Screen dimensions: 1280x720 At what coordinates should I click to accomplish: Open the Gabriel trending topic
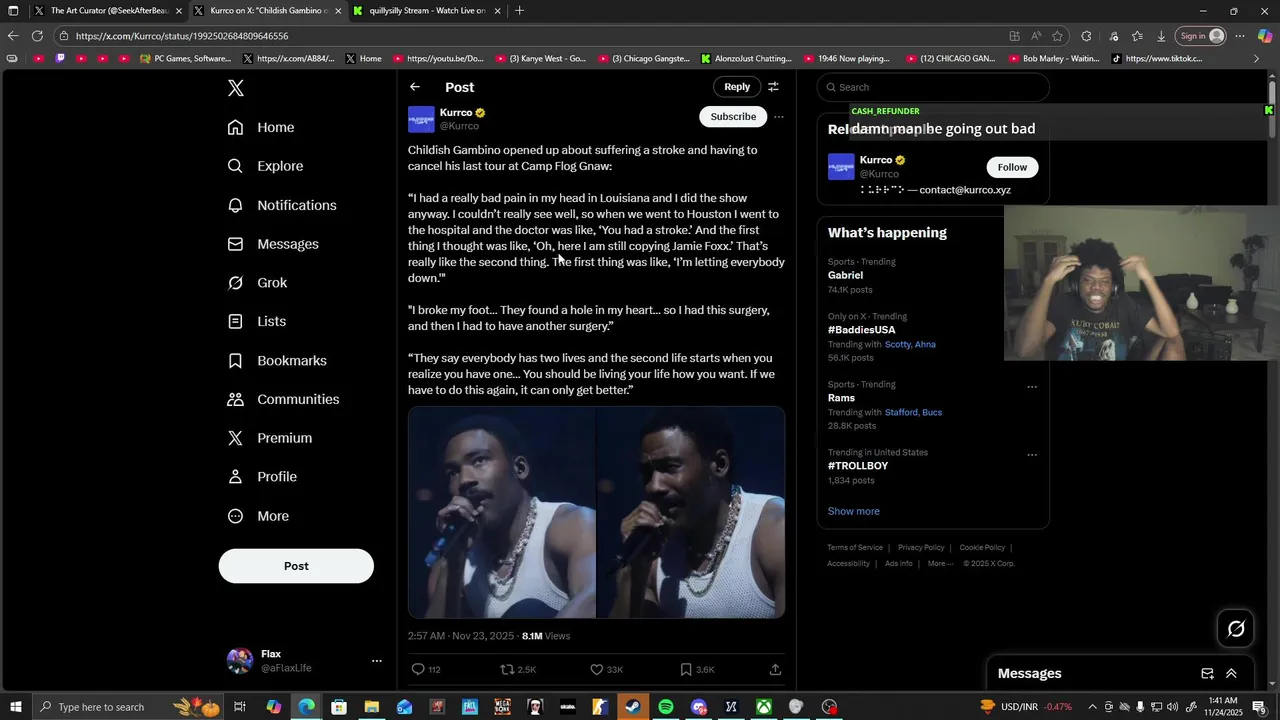point(845,275)
